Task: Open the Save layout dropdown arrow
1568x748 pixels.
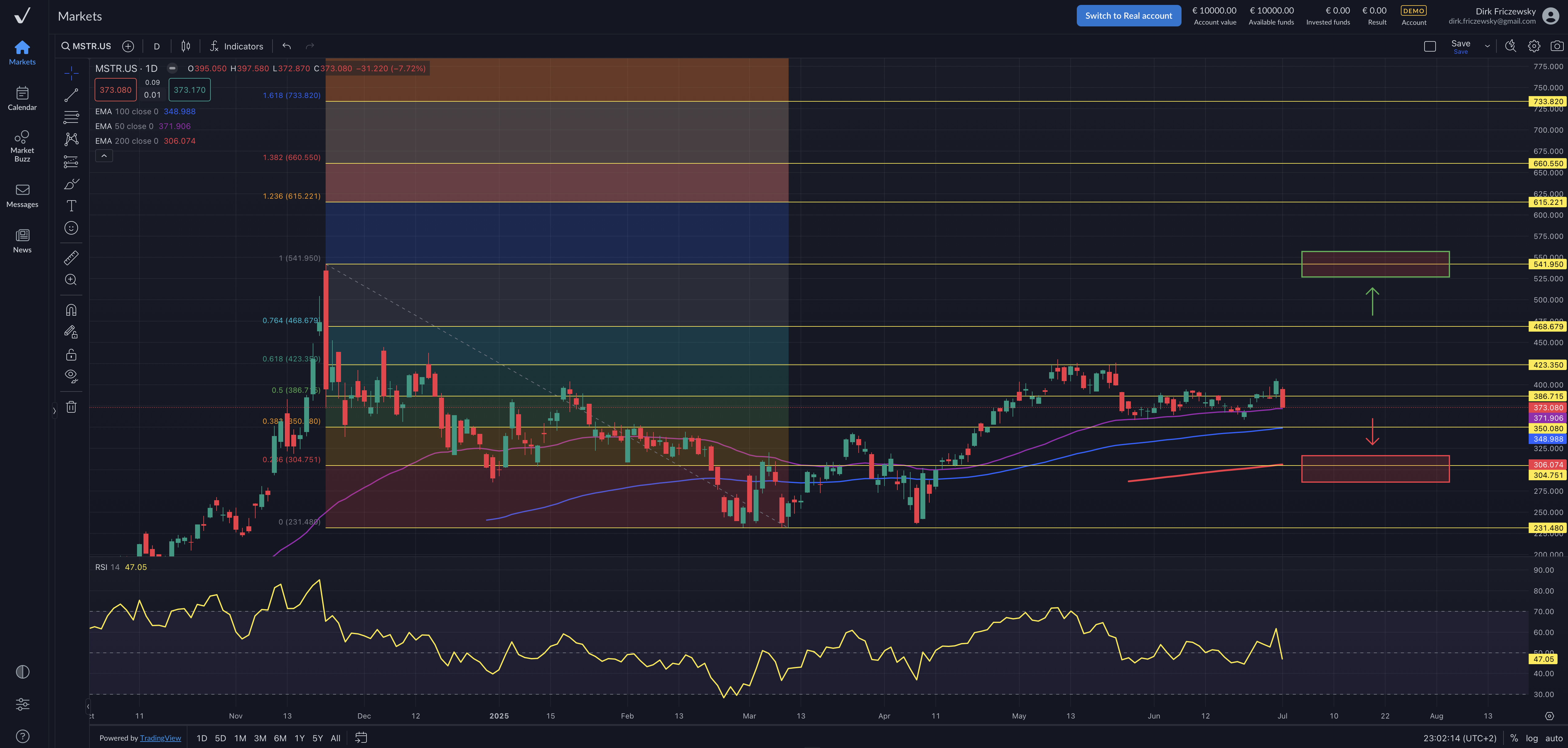Action: (x=1487, y=46)
